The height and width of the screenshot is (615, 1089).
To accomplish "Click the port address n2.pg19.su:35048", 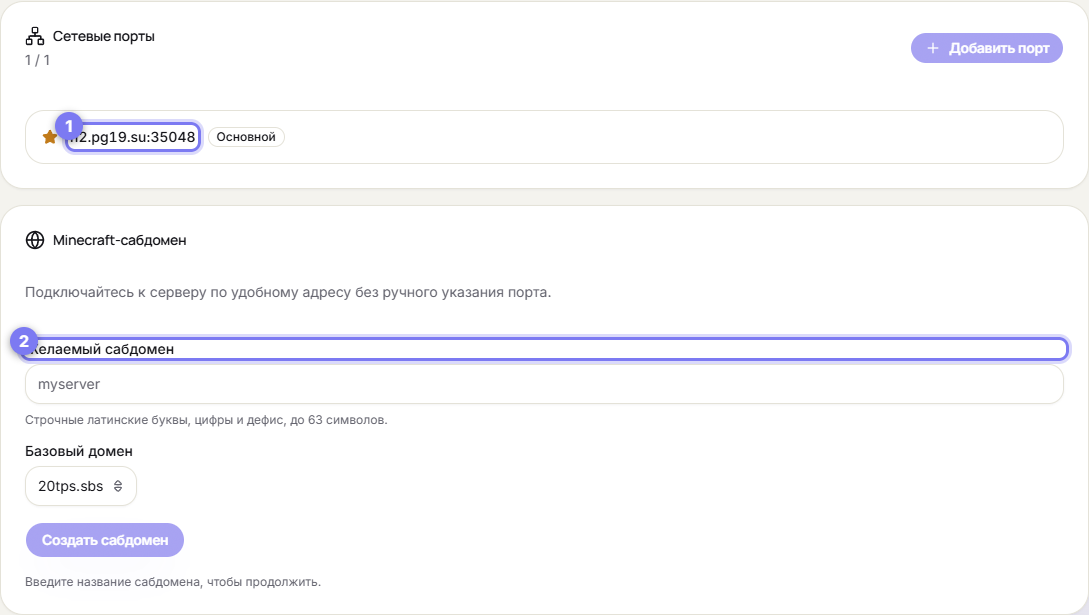I will tap(133, 137).
